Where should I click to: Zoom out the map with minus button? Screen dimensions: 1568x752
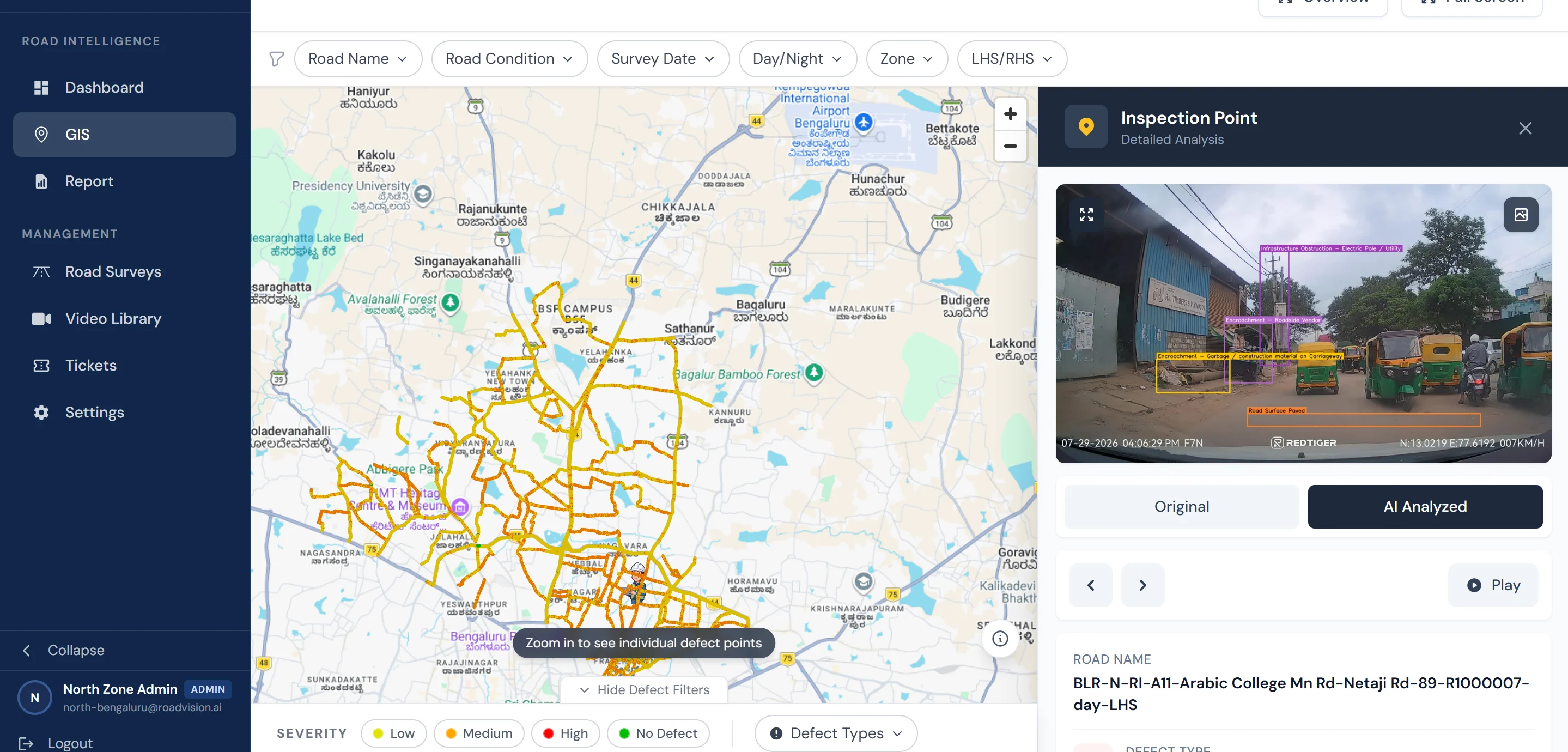[x=1010, y=146]
